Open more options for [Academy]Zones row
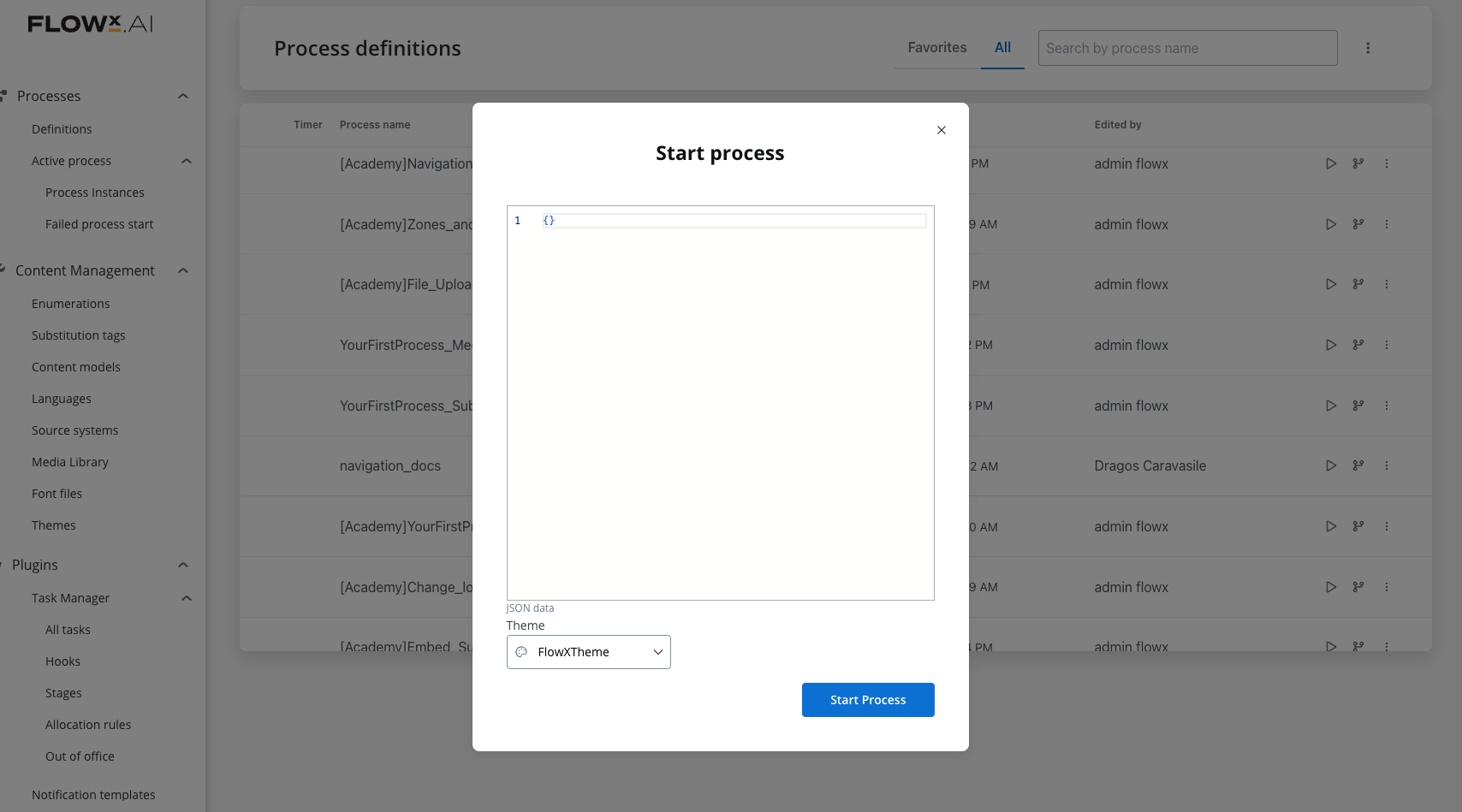 1387,224
